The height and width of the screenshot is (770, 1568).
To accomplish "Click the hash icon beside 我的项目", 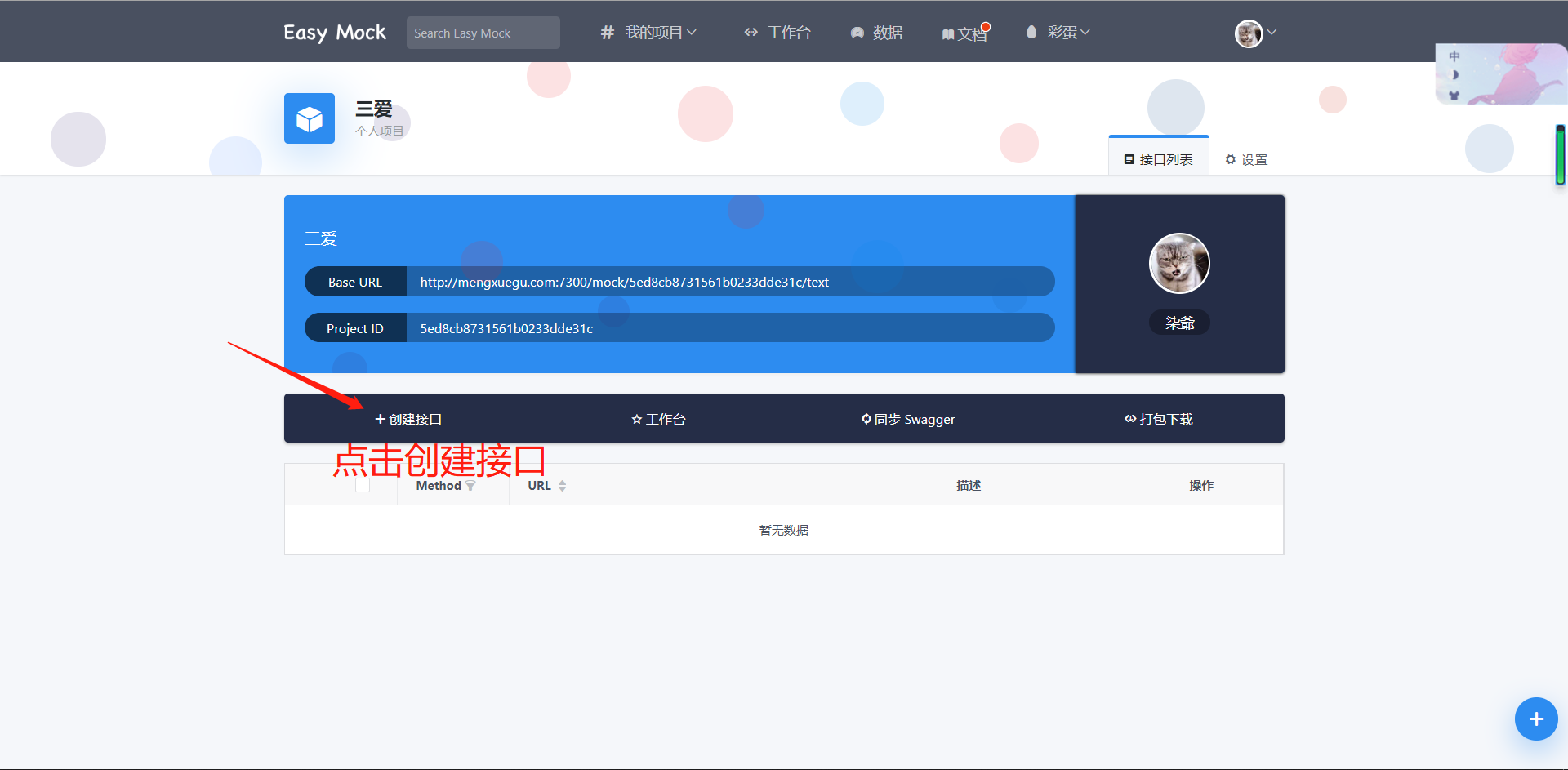I will [607, 33].
